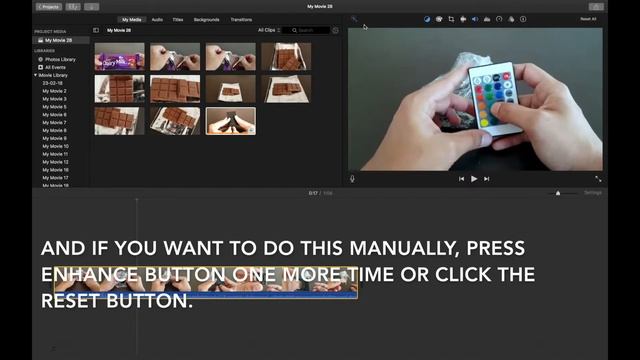Select the purple Dairy Milk wrapper clip

pos(120,57)
